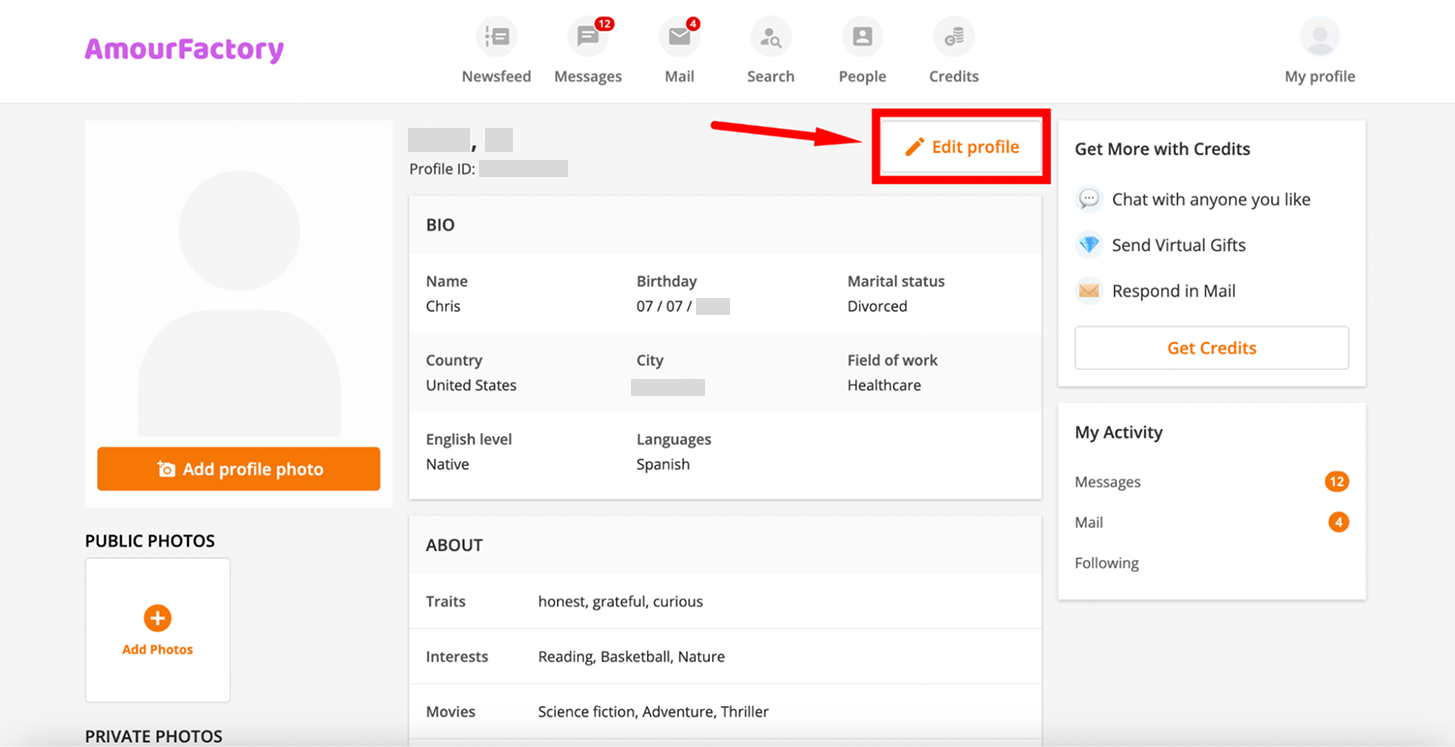
Task: Click Respond in Mail option
Action: pos(1173,291)
